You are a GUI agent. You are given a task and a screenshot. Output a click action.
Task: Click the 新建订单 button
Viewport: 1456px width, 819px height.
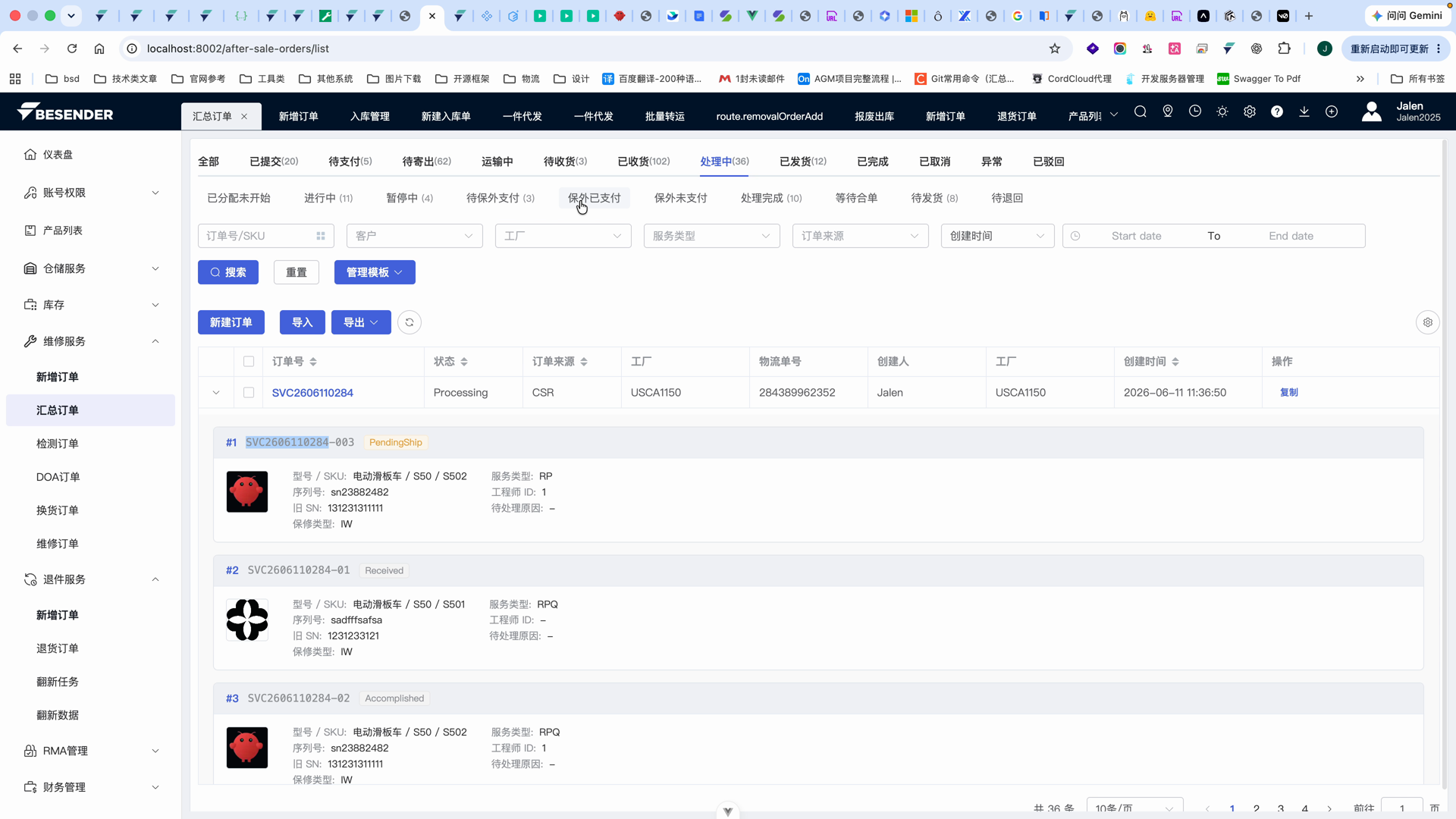point(231,322)
